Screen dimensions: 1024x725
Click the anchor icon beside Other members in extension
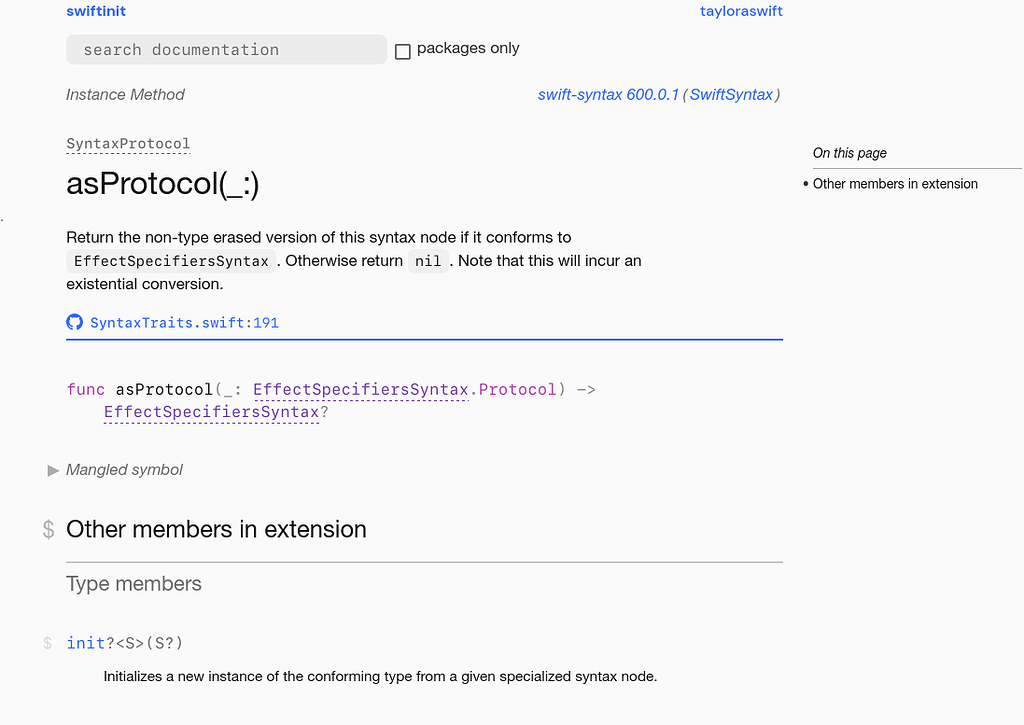pyautogui.click(x=48, y=529)
